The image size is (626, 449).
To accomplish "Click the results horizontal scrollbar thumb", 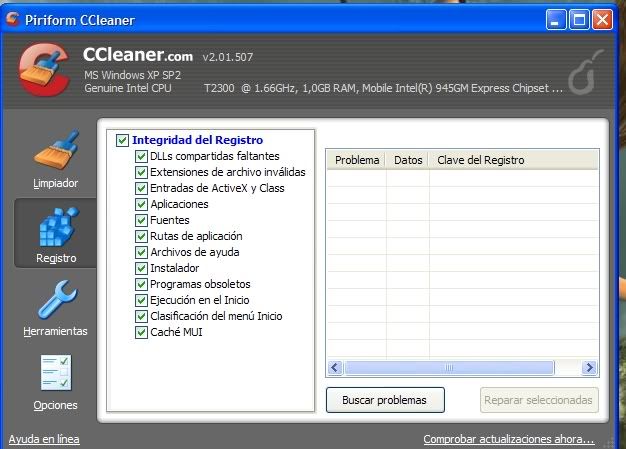I will pos(449,367).
